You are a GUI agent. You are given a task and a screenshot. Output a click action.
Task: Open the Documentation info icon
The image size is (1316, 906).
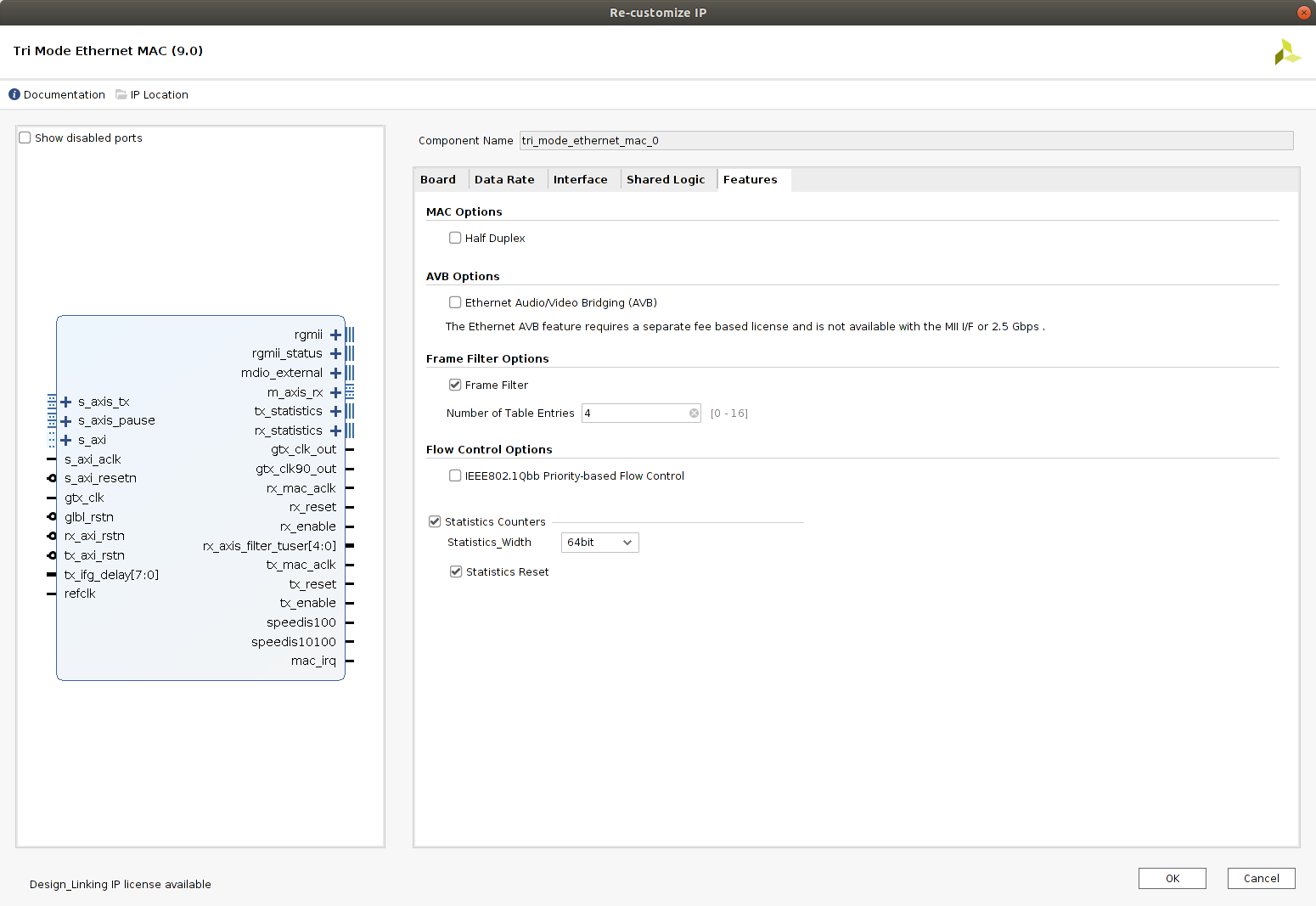14,94
